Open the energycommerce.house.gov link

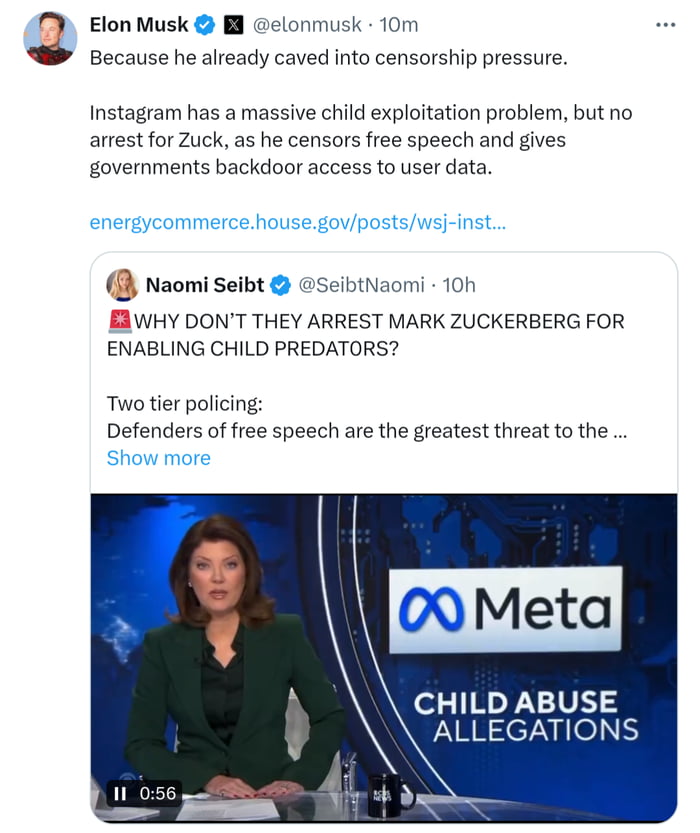click(297, 221)
